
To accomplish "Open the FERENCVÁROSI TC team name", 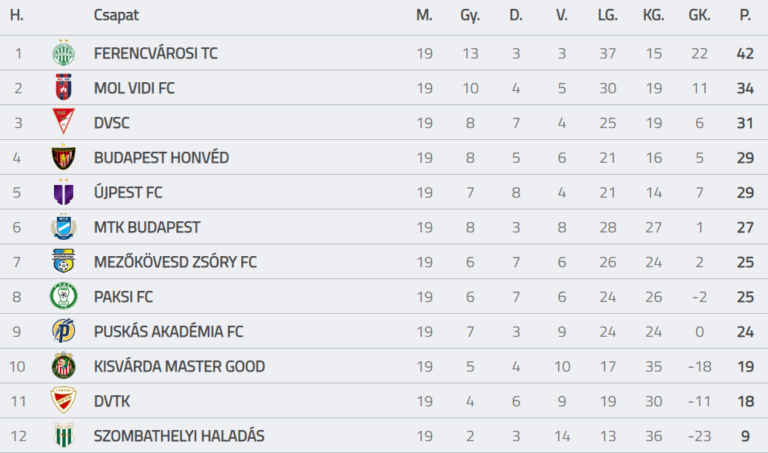I will pyautogui.click(x=156, y=53).
